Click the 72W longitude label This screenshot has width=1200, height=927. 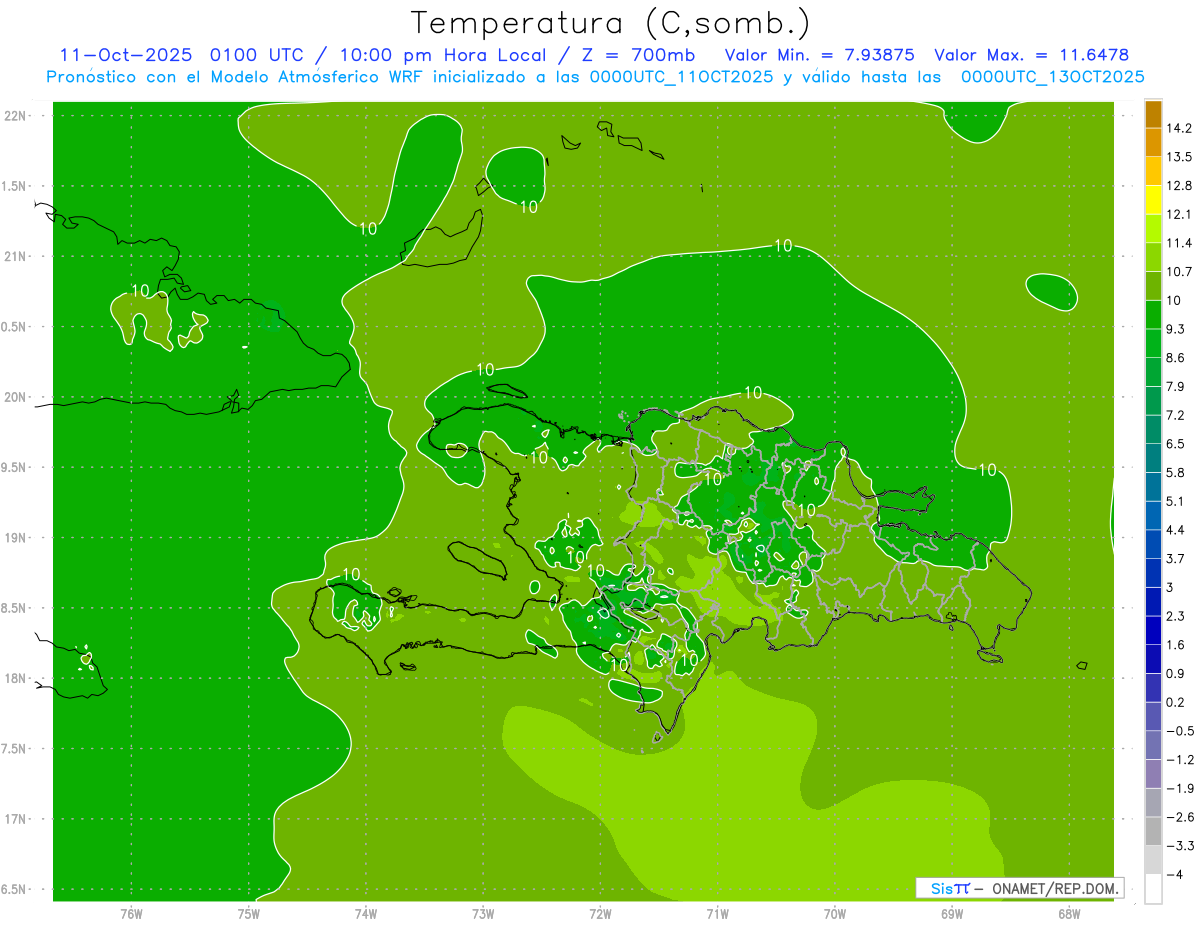[600, 914]
